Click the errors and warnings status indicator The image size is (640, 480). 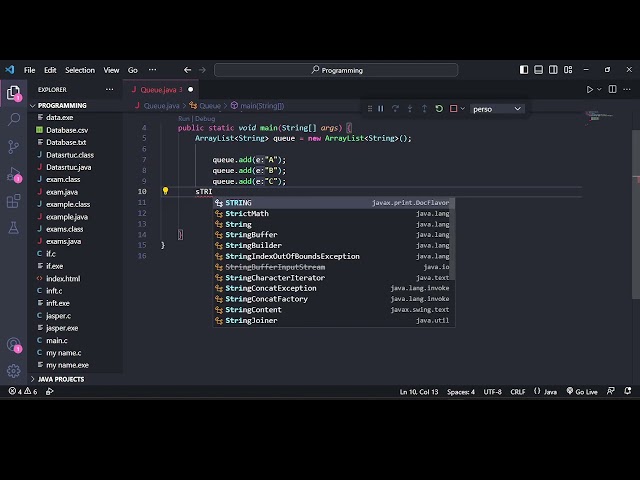(x=23, y=391)
